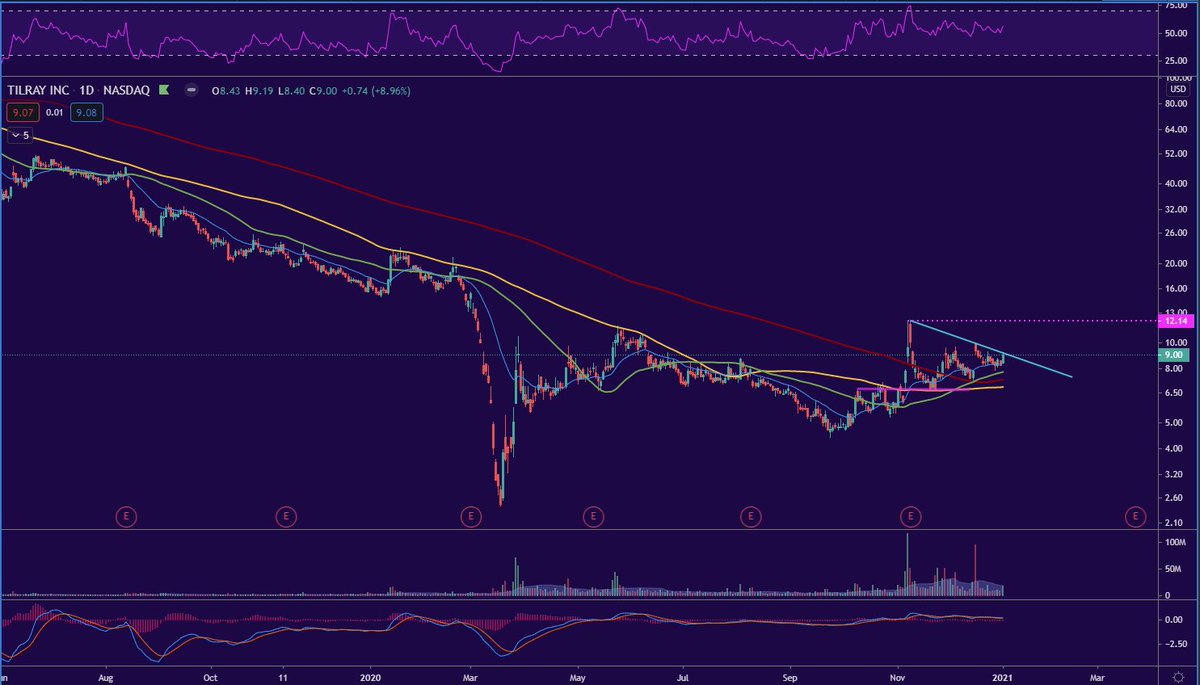Toggle the USD currency label on price scale

coord(1176,90)
